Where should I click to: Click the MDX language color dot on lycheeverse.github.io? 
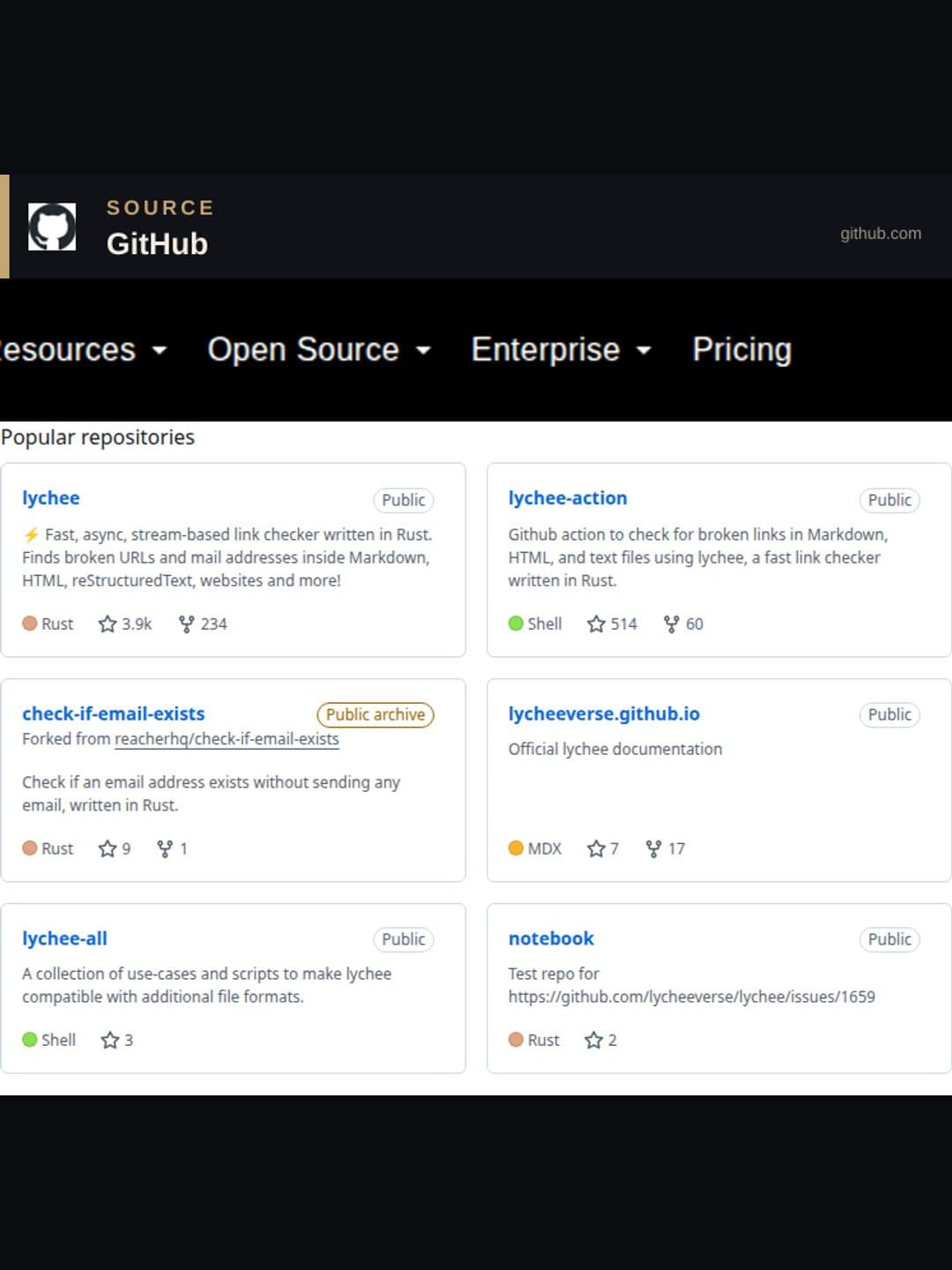[x=516, y=848]
